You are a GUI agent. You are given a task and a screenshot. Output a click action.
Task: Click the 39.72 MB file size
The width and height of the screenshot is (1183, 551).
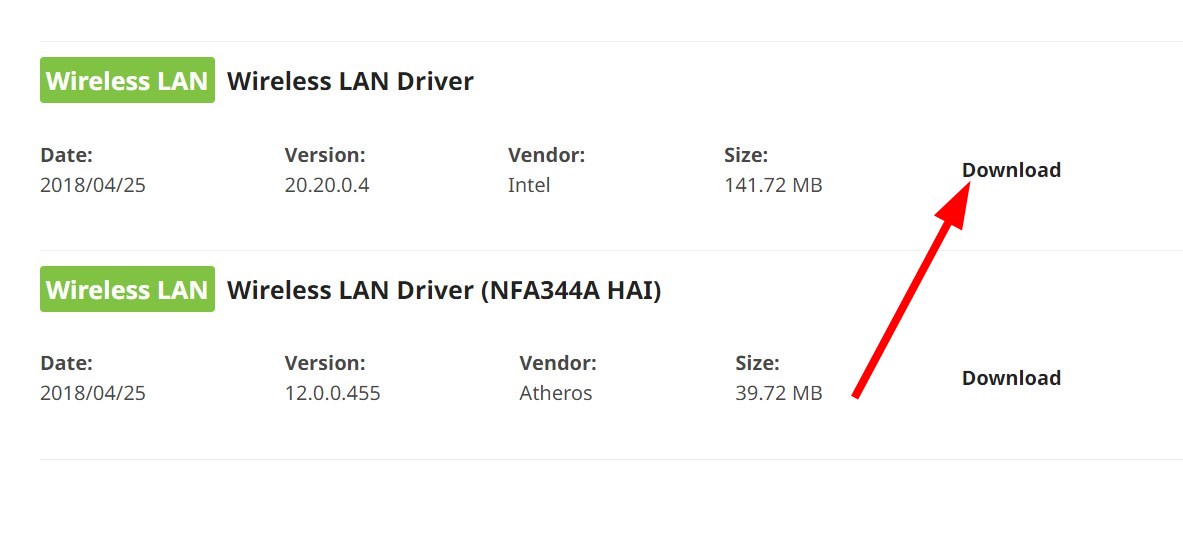[778, 393]
